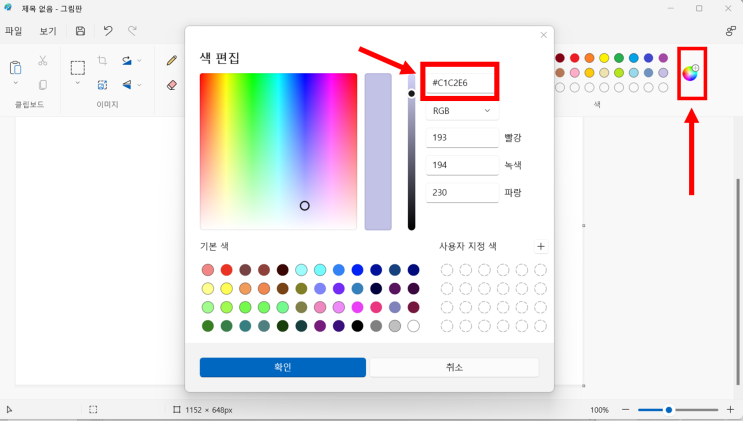Click the 빨강 value field 193
The width and height of the screenshot is (743, 421).
462,137
